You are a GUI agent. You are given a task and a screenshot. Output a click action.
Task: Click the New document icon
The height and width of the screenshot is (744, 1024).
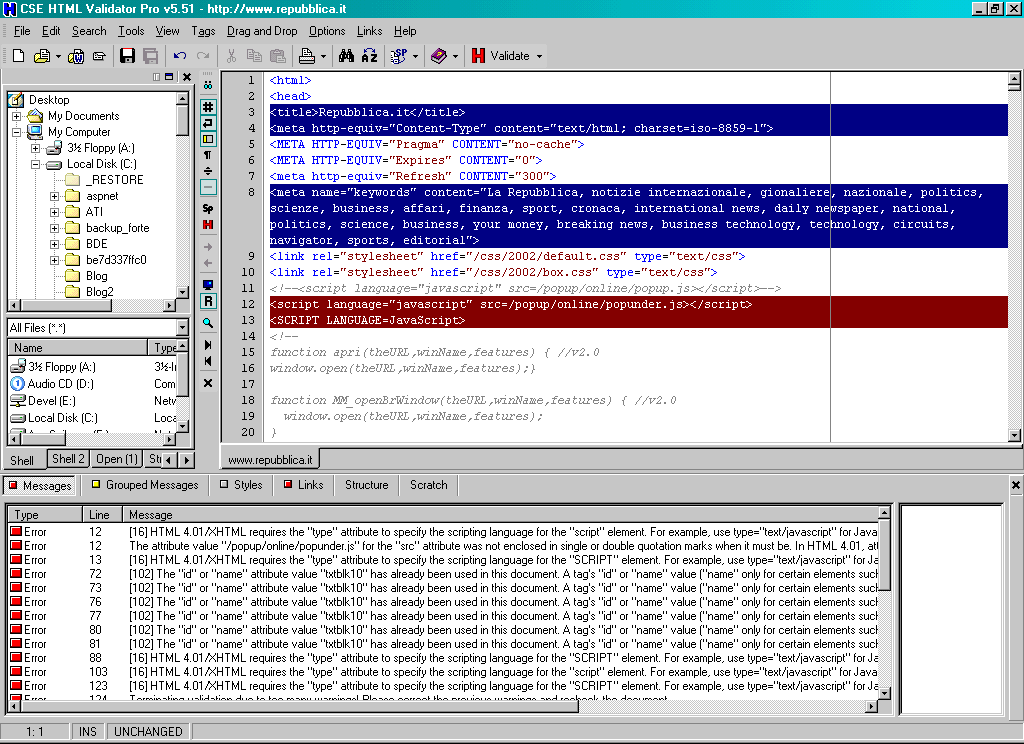pyautogui.click(x=18, y=56)
